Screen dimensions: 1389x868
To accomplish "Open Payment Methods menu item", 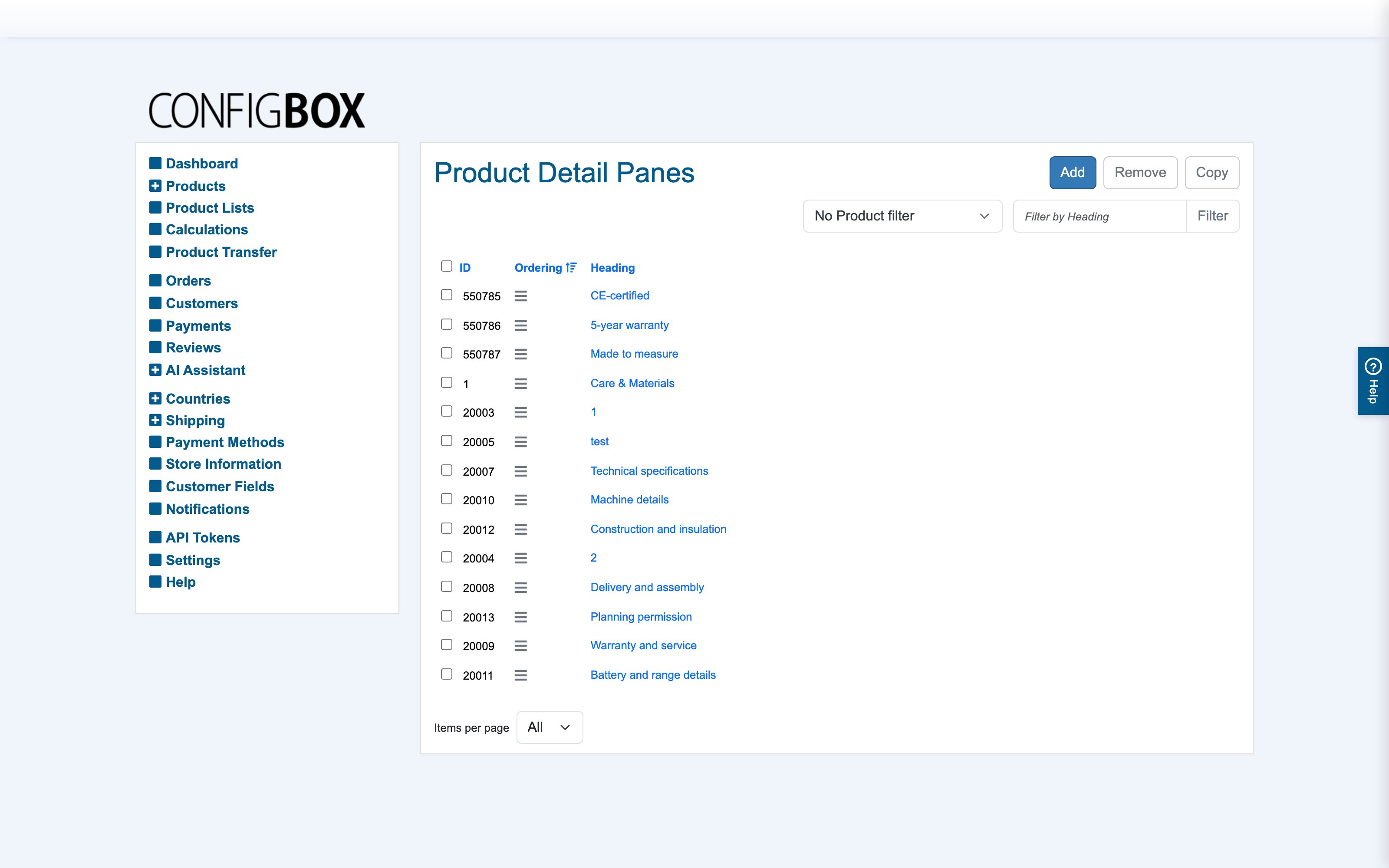I will [x=224, y=442].
